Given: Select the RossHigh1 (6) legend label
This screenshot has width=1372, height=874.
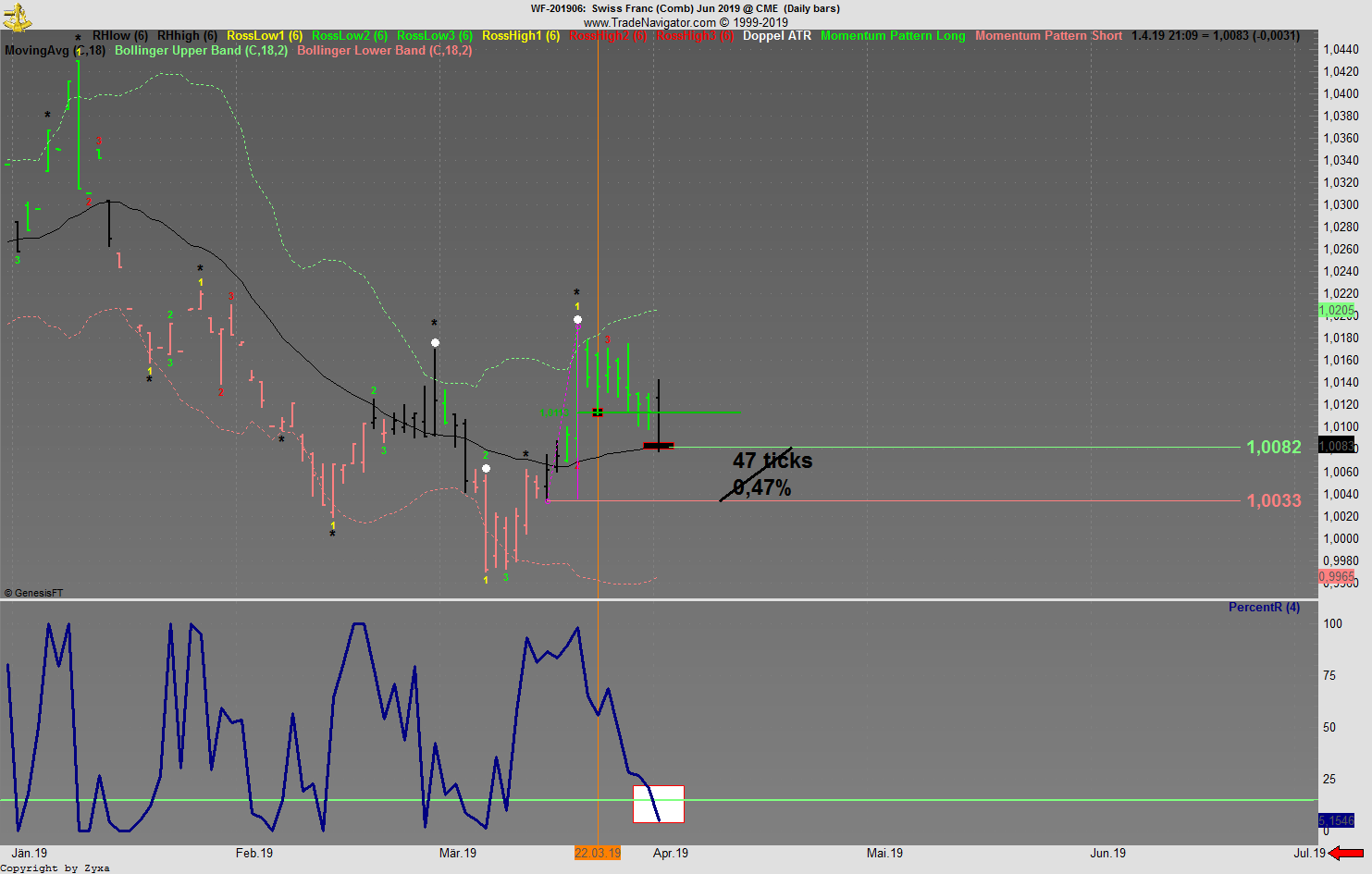Looking at the screenshot, I should tap(521, 36).
